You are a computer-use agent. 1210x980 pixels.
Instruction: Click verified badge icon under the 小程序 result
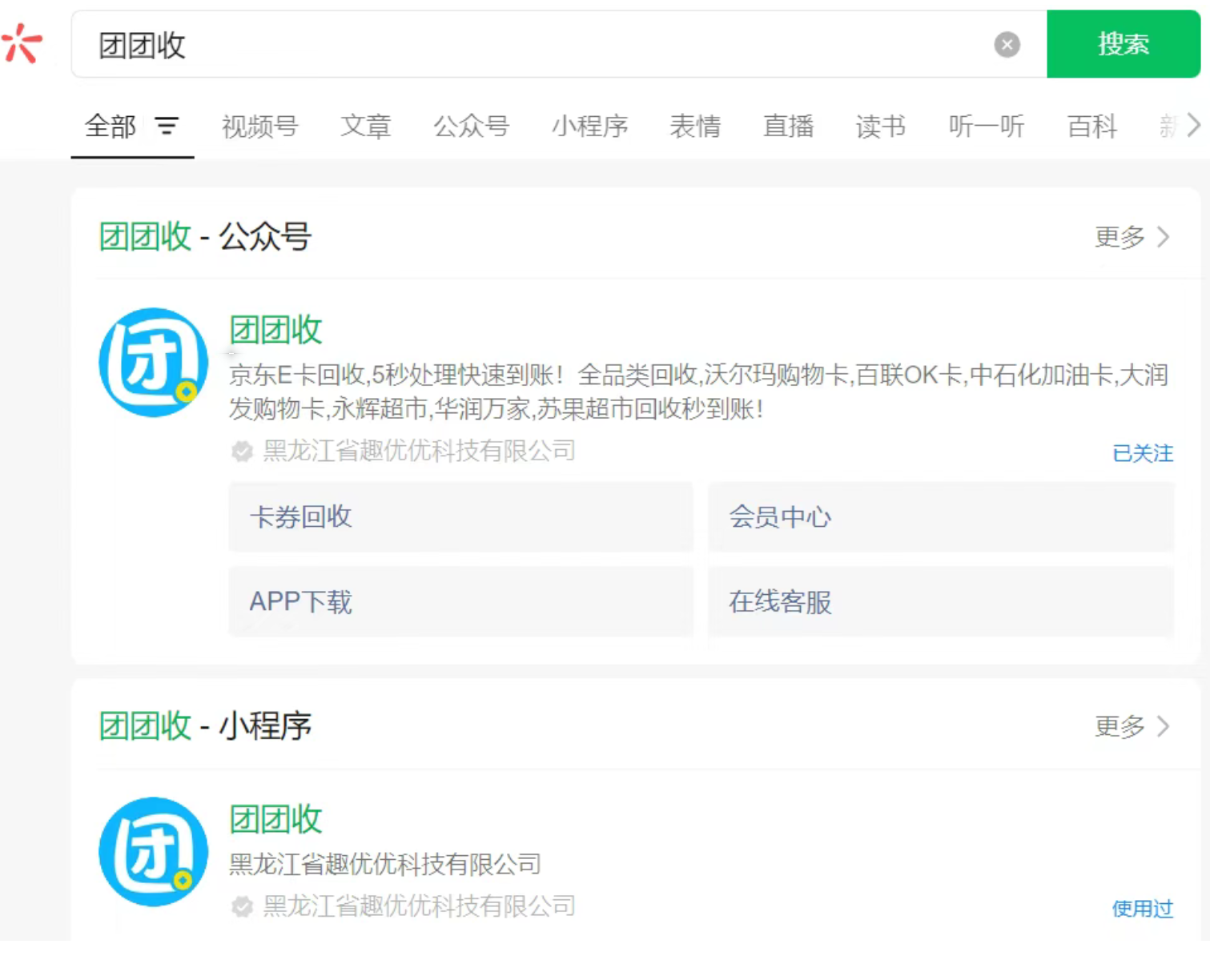(x=242, y=906)
